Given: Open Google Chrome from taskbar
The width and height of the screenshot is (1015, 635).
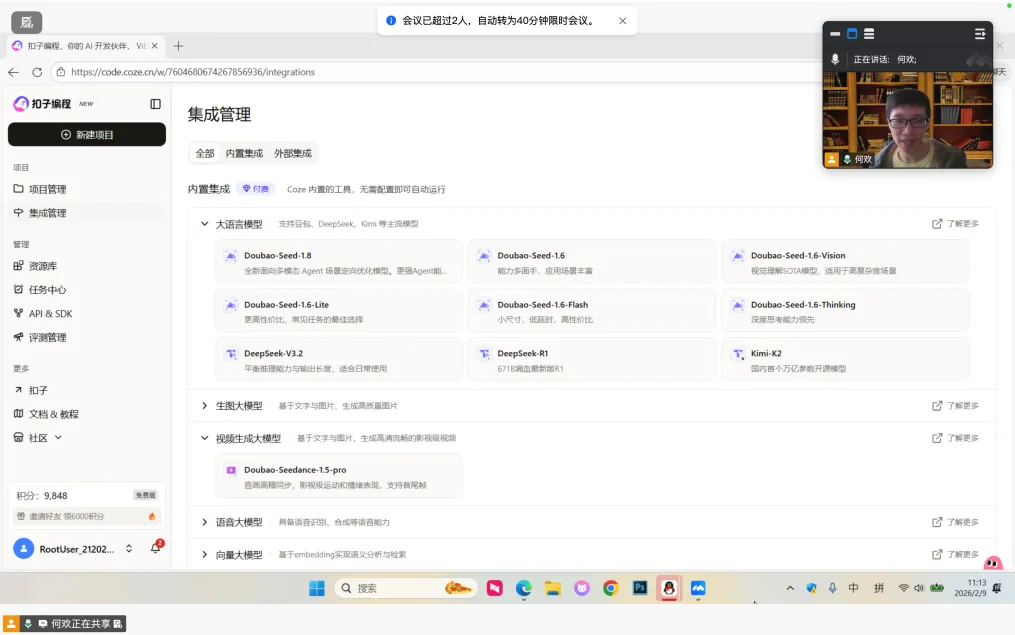Looking at the screenshot, I should (610, 588).
